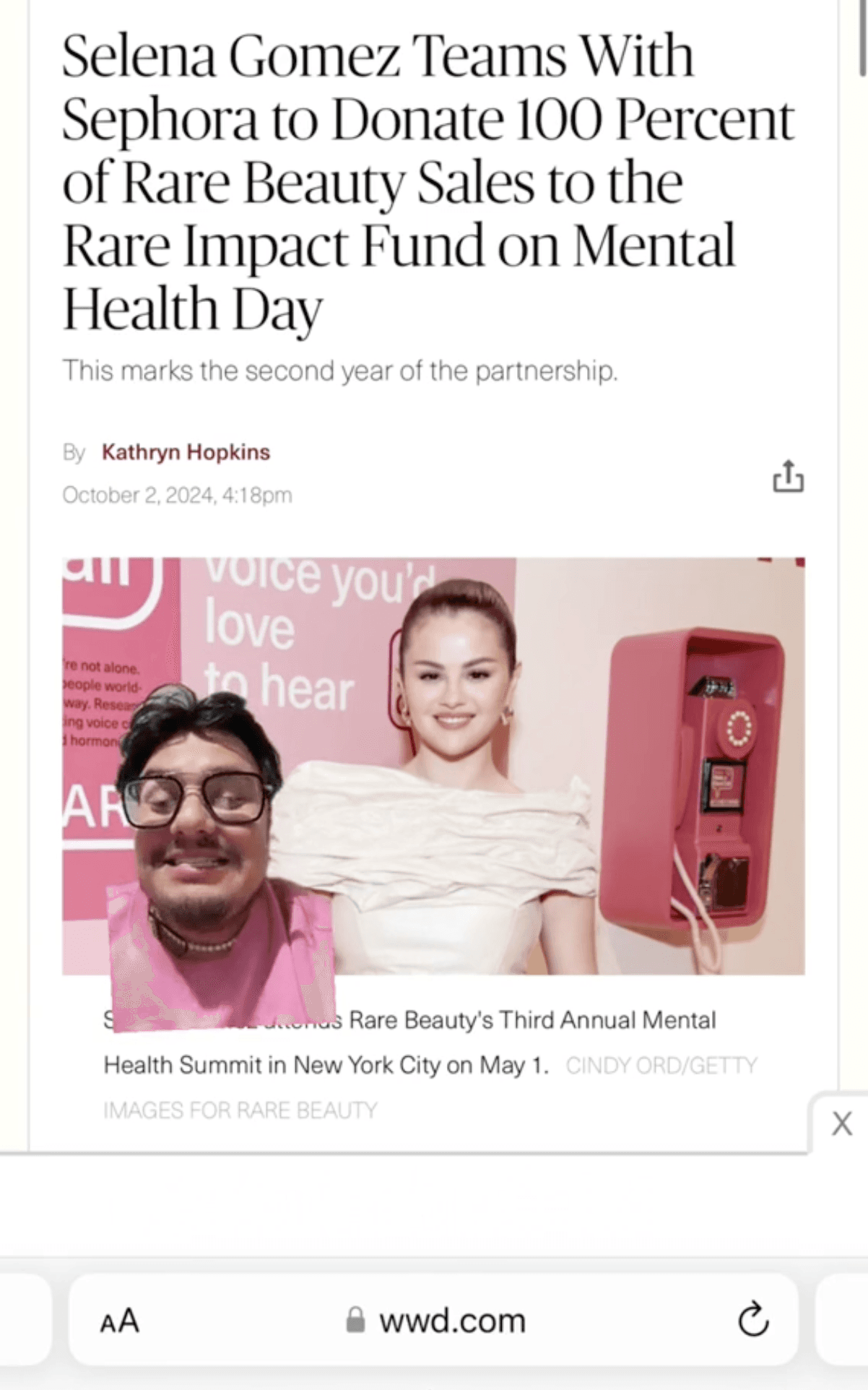Tap the padlock icon before wwd.com
The width and height of the screenshot is (868, 1390).
click(355, 1320)
